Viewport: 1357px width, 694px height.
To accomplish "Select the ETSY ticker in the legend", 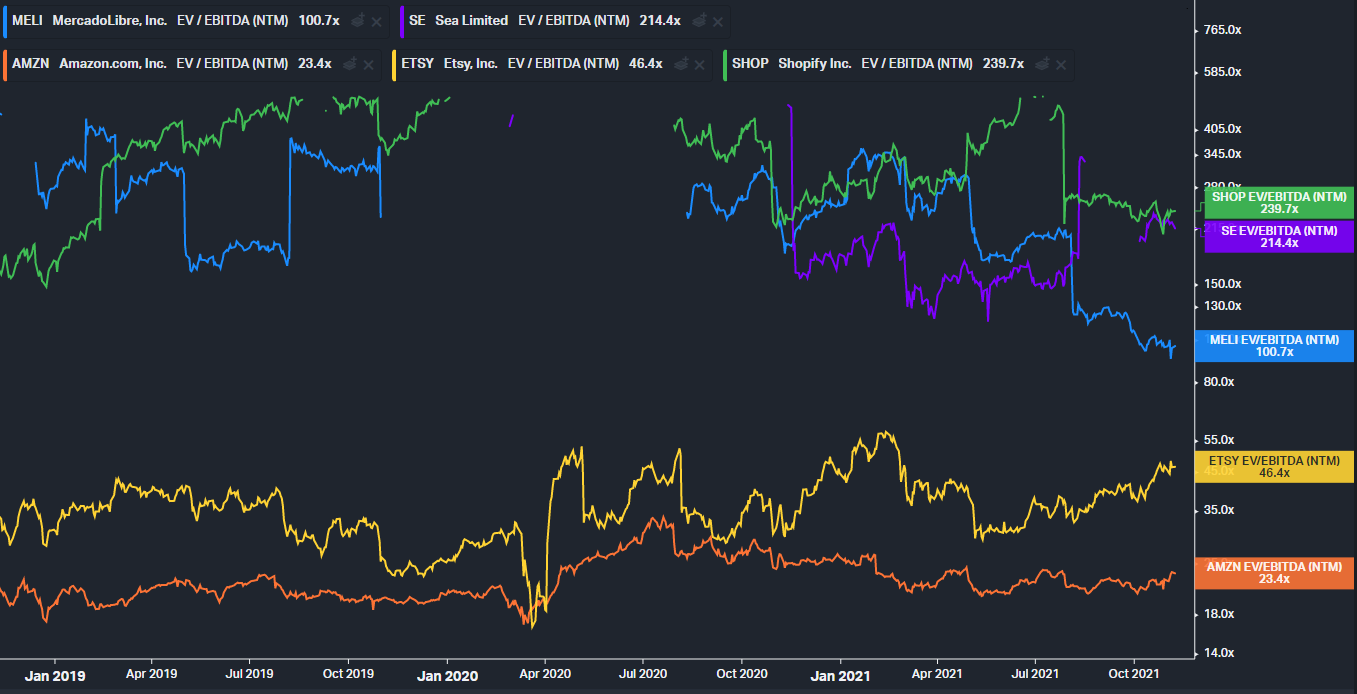I will pyautogui.click(x=417, y=63).
